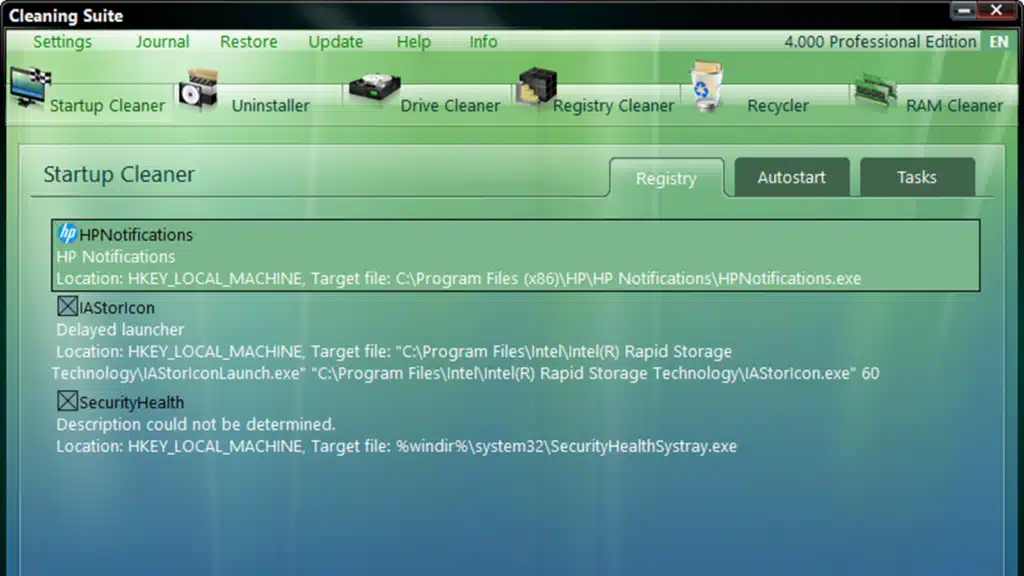Toggle the IAStorIcon entry checkbox icon
This screenshot has width=1024, height=576.
click(x=67, y=306)
